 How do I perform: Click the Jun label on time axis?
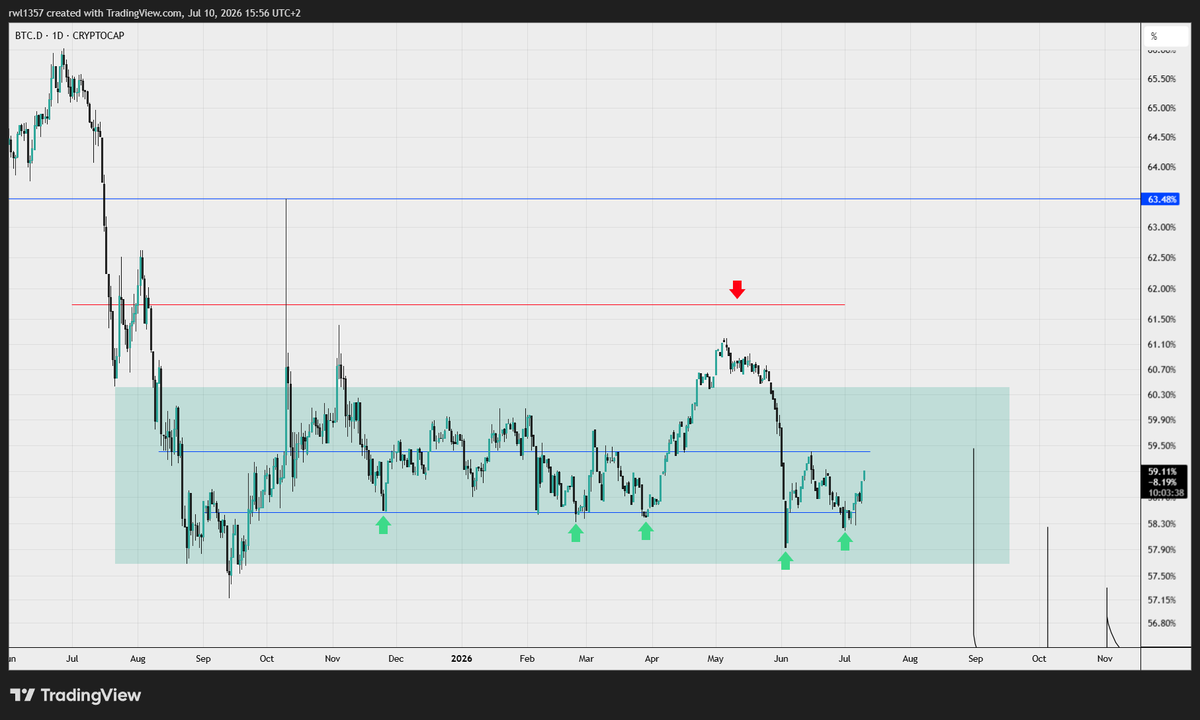pyautogui.click(x=781, y=659)
